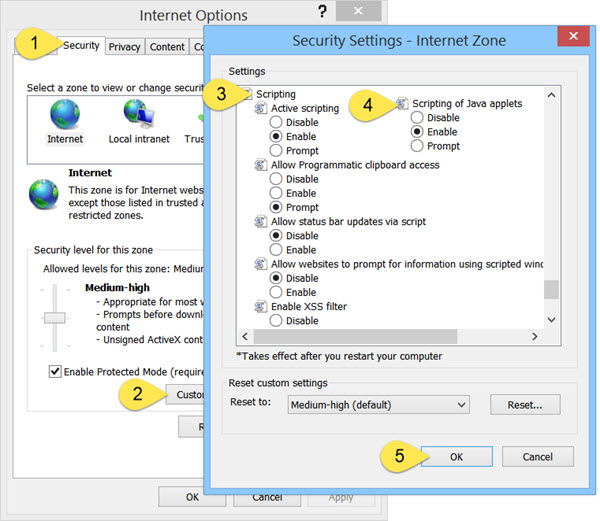Click the scripted windows prompt setting icon
Viewport: 600px width, 521px height.
(261, 264)
